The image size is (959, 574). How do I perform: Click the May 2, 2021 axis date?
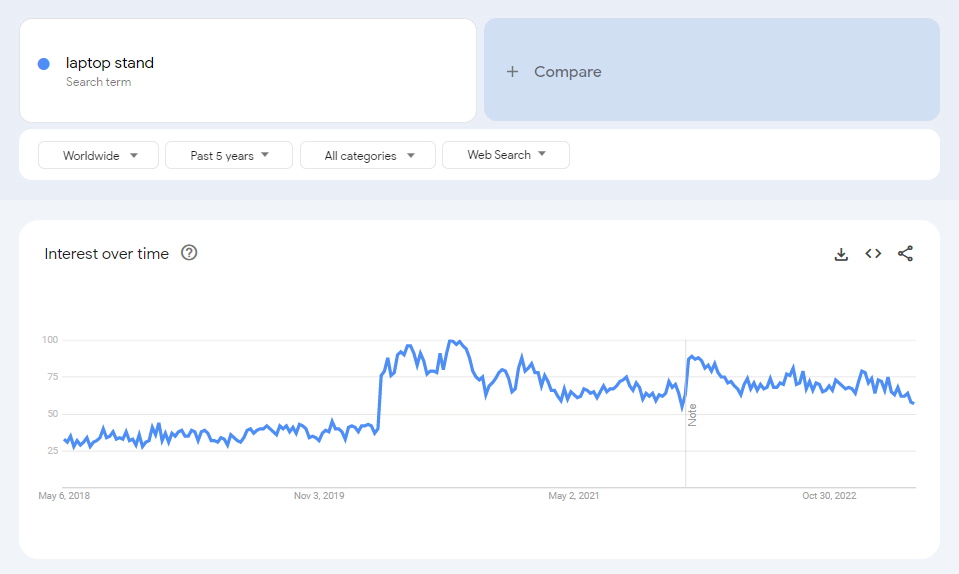click(574, 496)
